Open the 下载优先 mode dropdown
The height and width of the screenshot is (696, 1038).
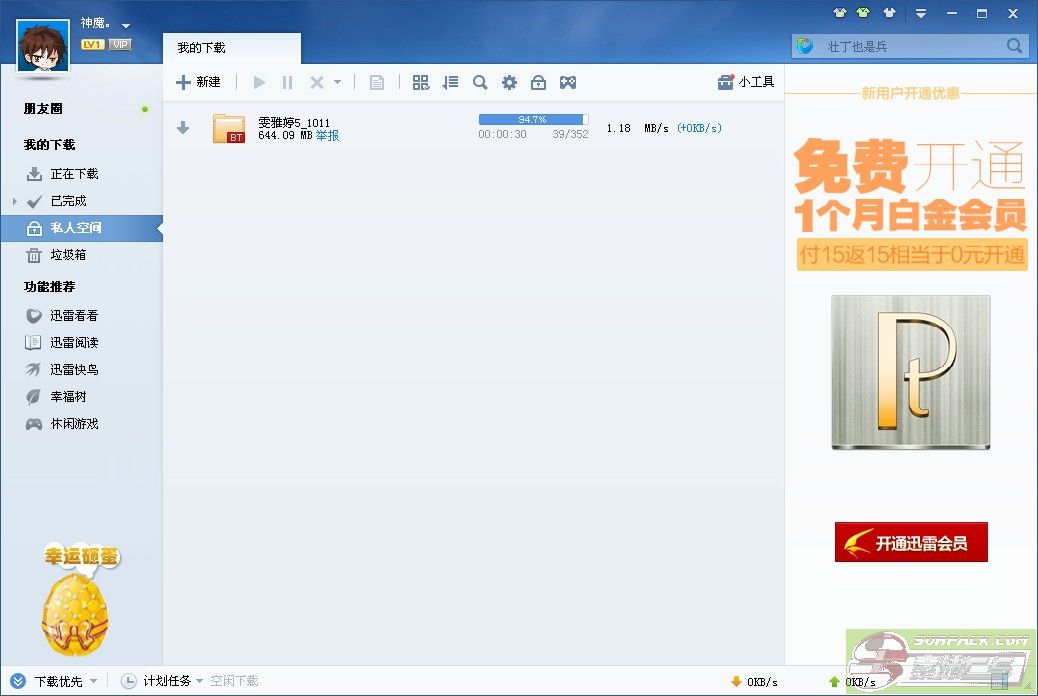(93, 681)
